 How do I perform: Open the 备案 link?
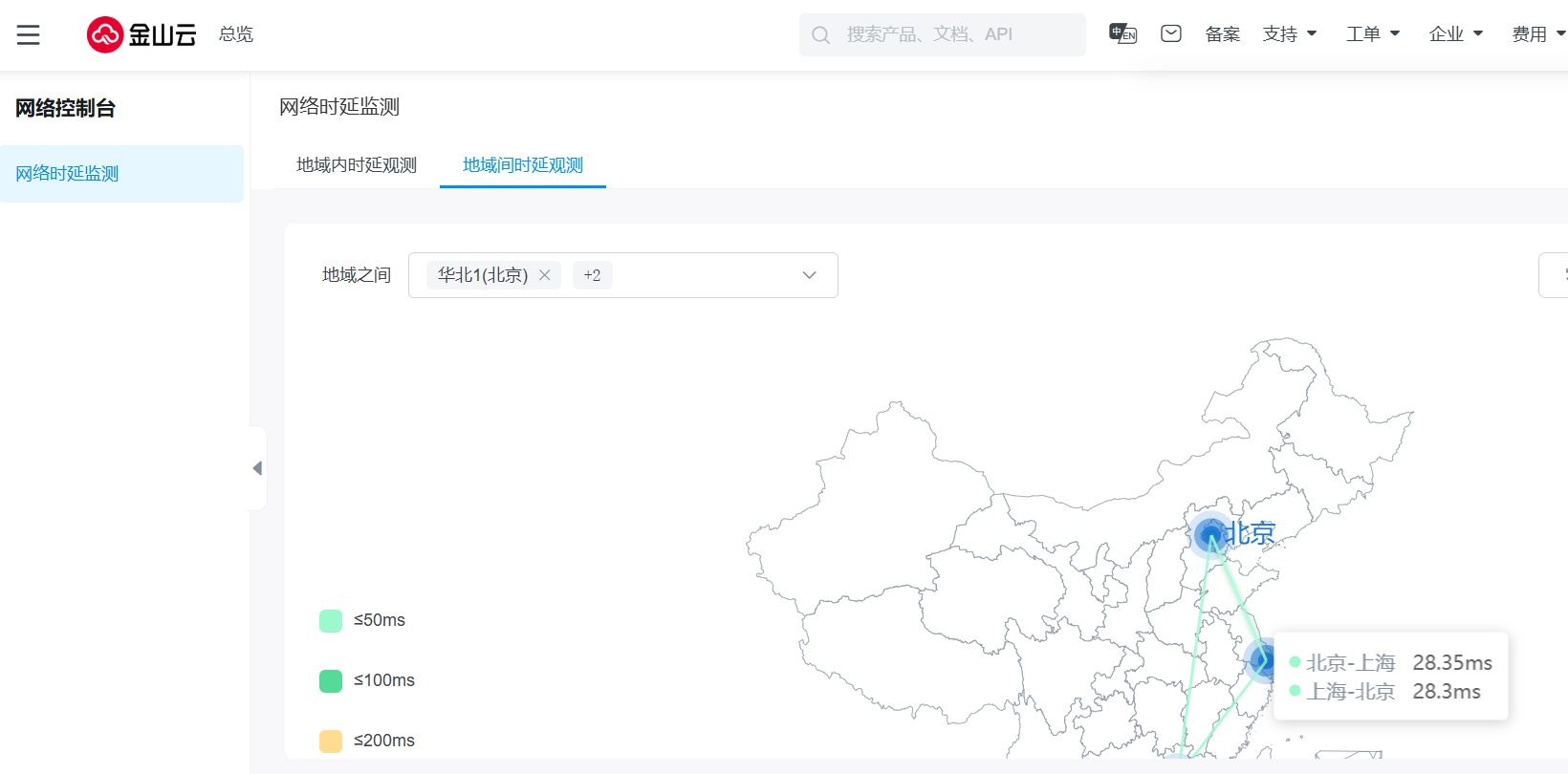coord(1222,34)
